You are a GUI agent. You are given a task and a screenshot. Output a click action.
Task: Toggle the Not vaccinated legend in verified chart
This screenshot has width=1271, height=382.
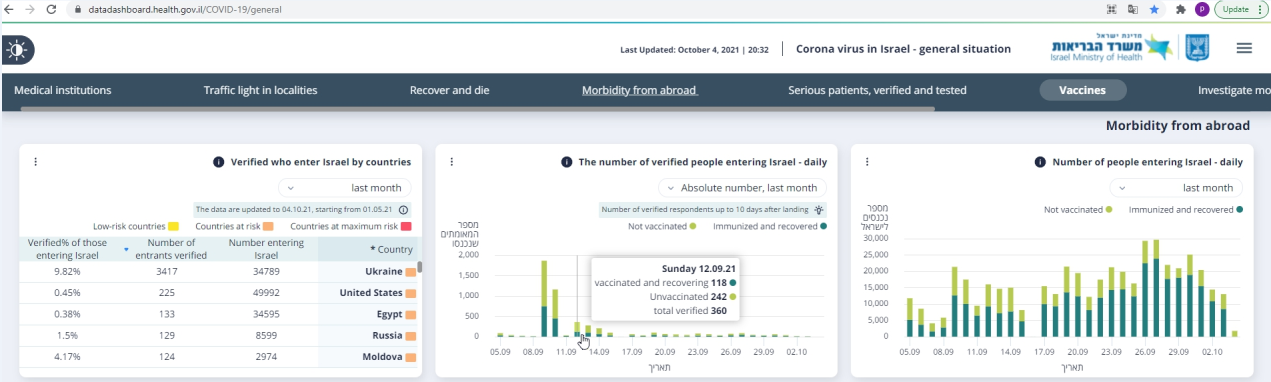point(662,227)
